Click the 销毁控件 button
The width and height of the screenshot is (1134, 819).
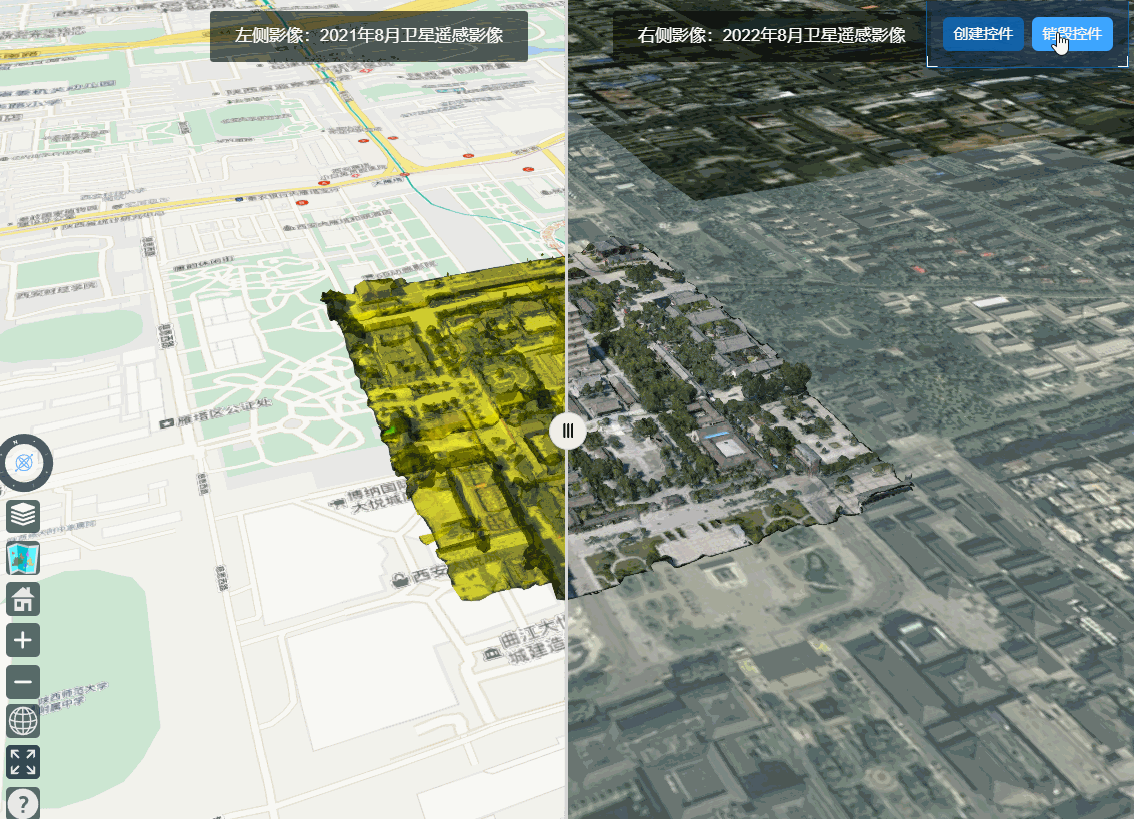tap(1072, 34)
